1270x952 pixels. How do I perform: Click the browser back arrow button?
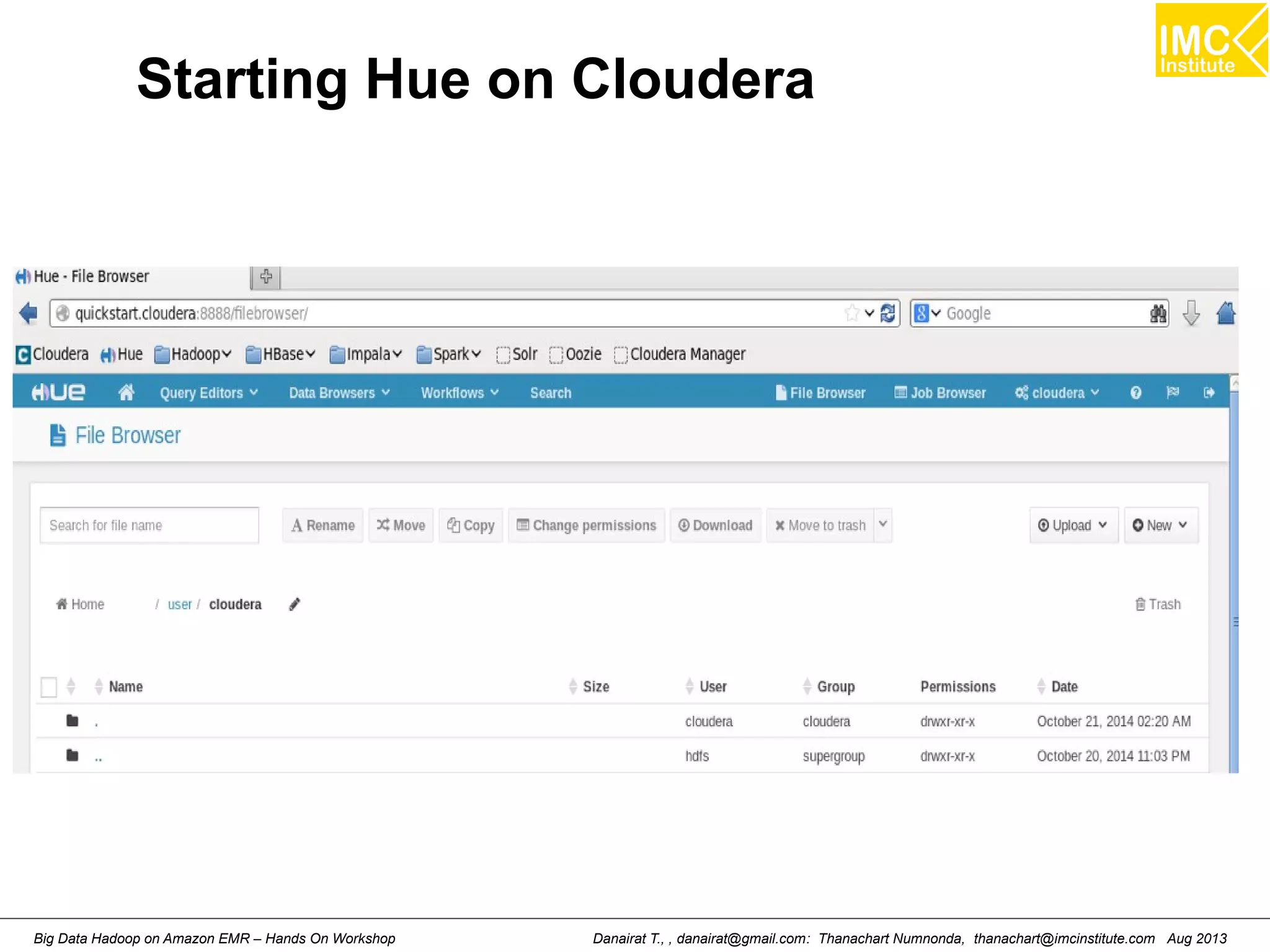(x=29, y=313)
